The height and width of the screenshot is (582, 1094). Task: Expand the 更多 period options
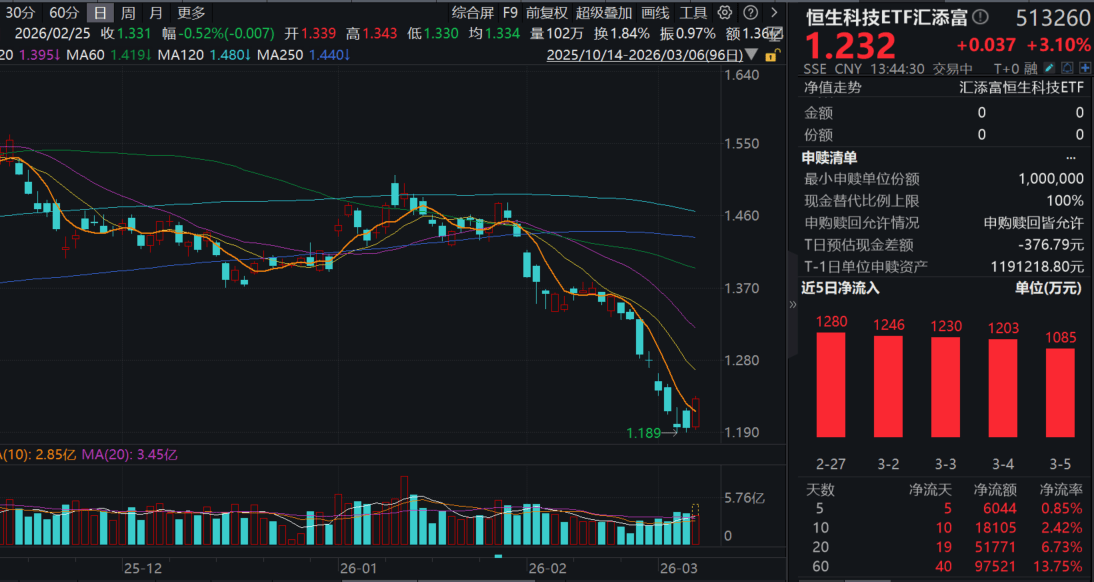click(191, 13)
